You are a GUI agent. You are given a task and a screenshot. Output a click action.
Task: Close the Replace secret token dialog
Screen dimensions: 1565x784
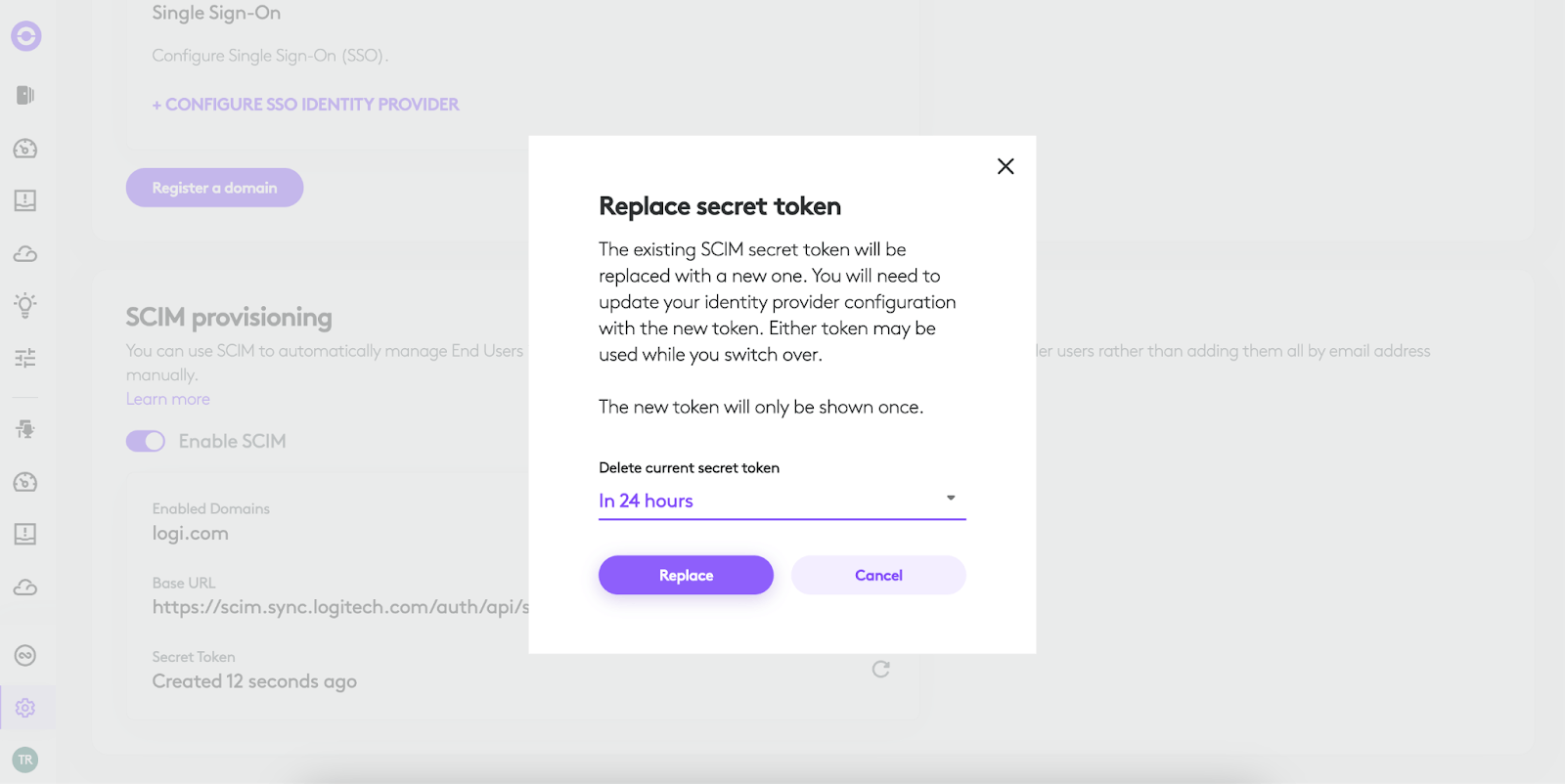pos(1006,166)
